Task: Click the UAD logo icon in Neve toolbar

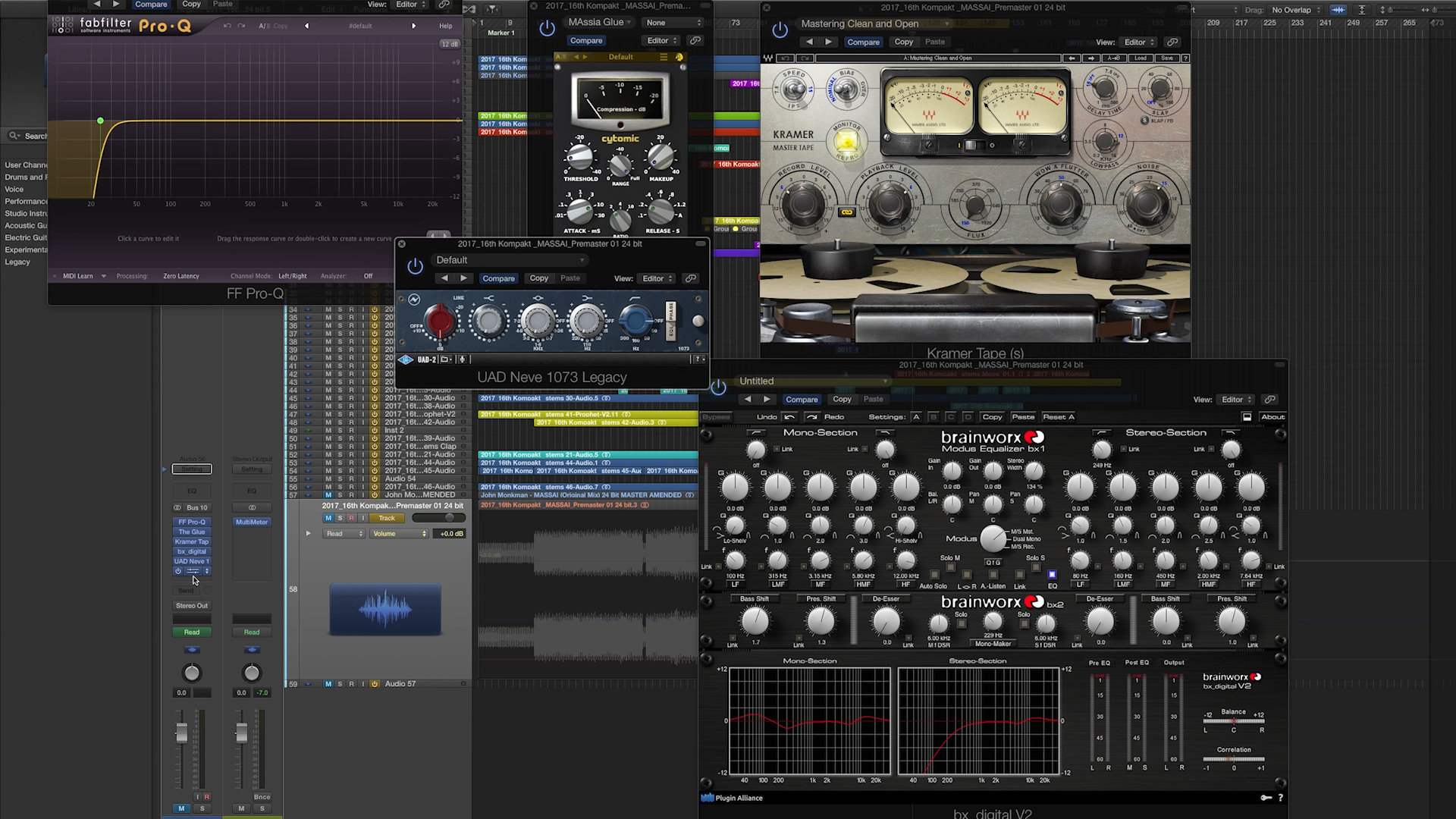Action: [x=406, y=359]
